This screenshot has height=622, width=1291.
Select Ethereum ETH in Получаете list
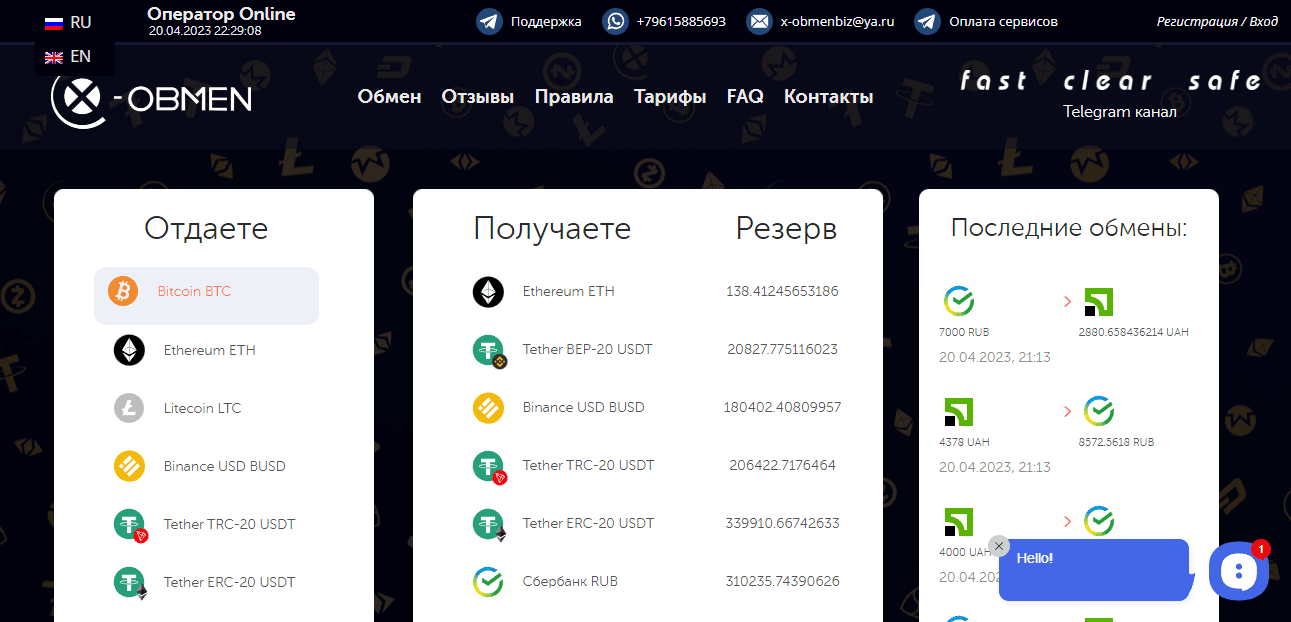click(x=568, y=292)
